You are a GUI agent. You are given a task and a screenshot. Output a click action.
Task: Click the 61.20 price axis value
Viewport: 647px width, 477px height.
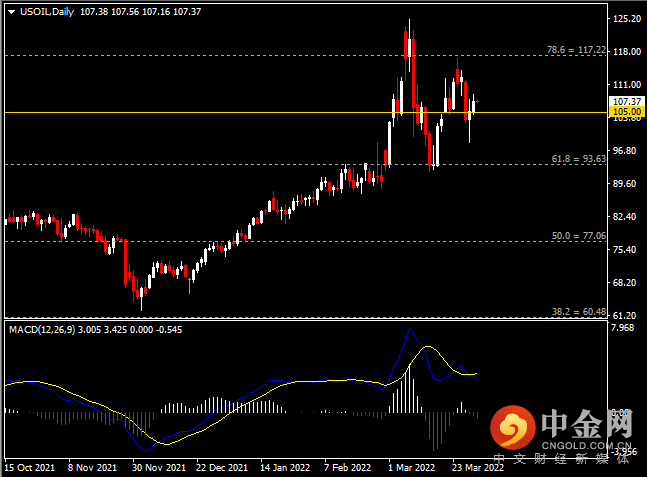[x=624, y=316]
